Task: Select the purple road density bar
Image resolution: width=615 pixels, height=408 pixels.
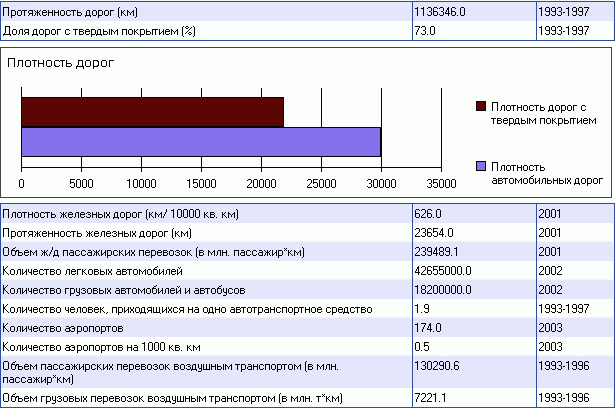Action: (x=200, y=142)
